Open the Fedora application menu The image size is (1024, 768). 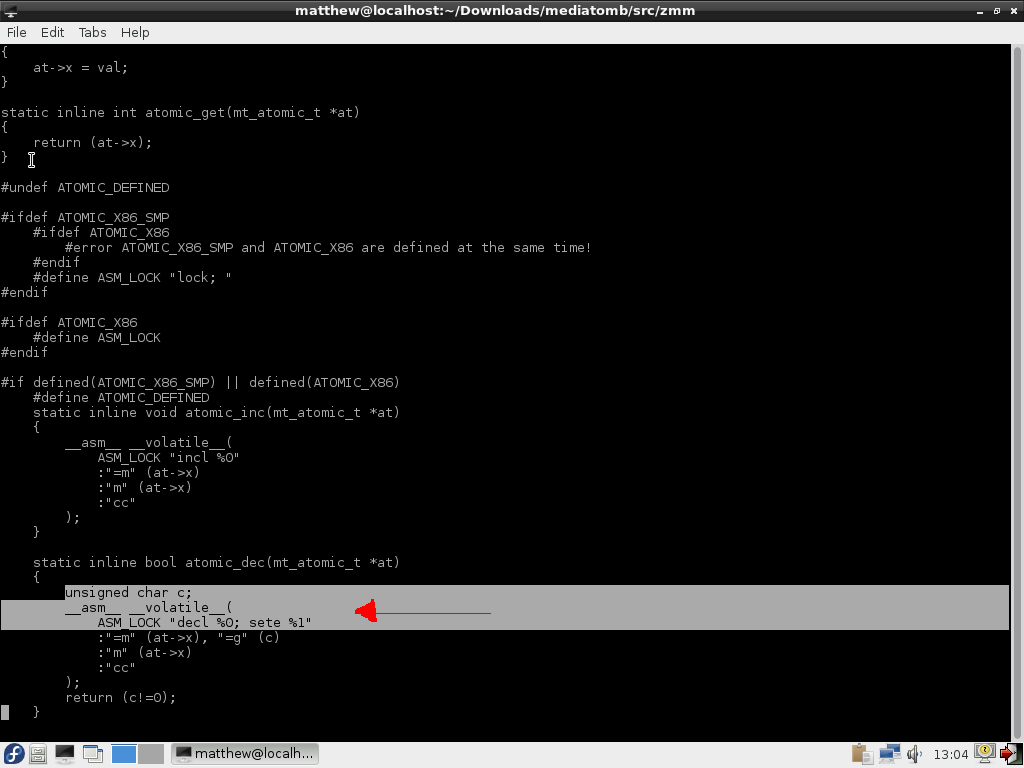(x=13, y=754)
